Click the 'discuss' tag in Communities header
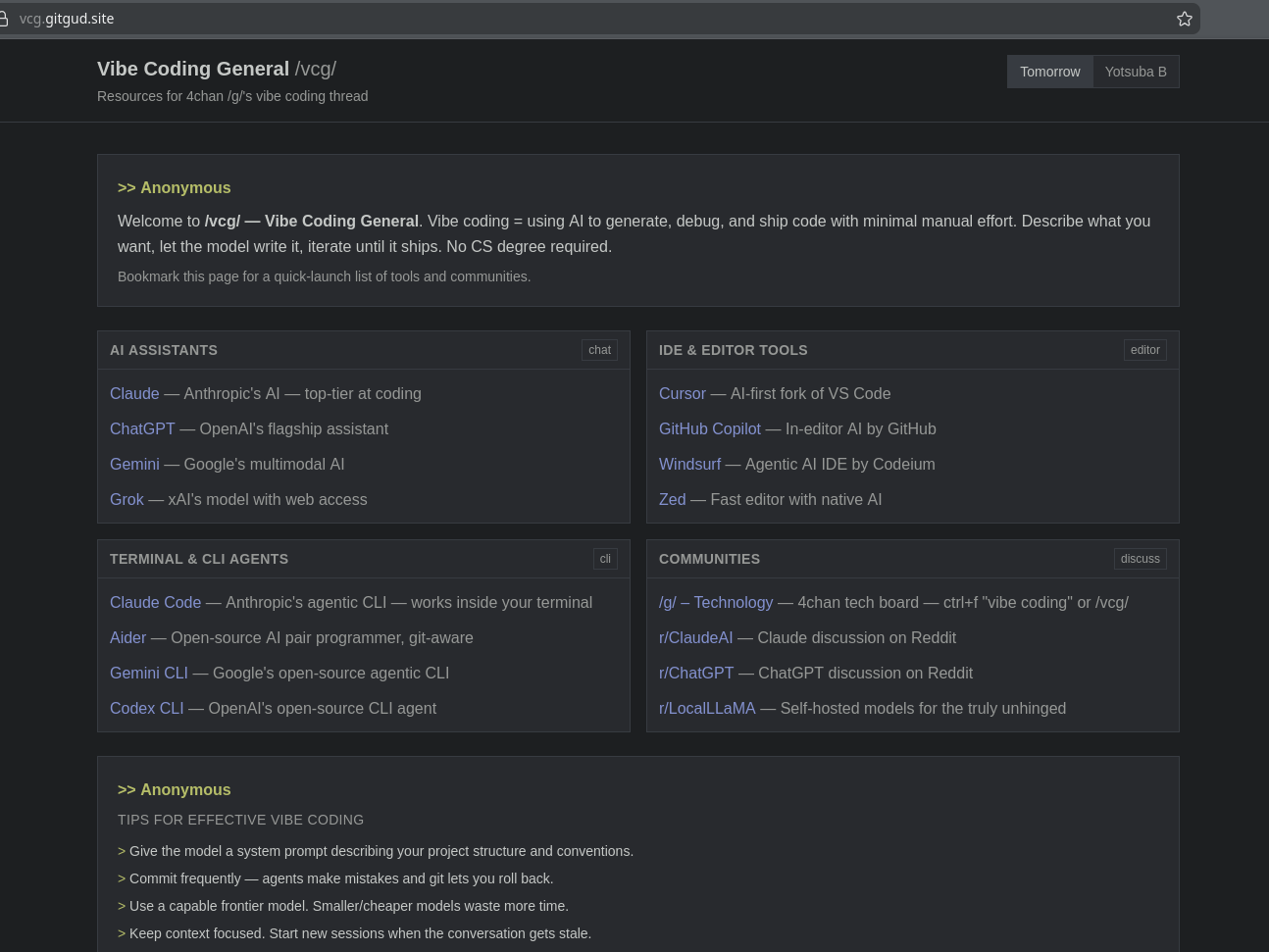1269x952 pixels. pos(1140,559)
